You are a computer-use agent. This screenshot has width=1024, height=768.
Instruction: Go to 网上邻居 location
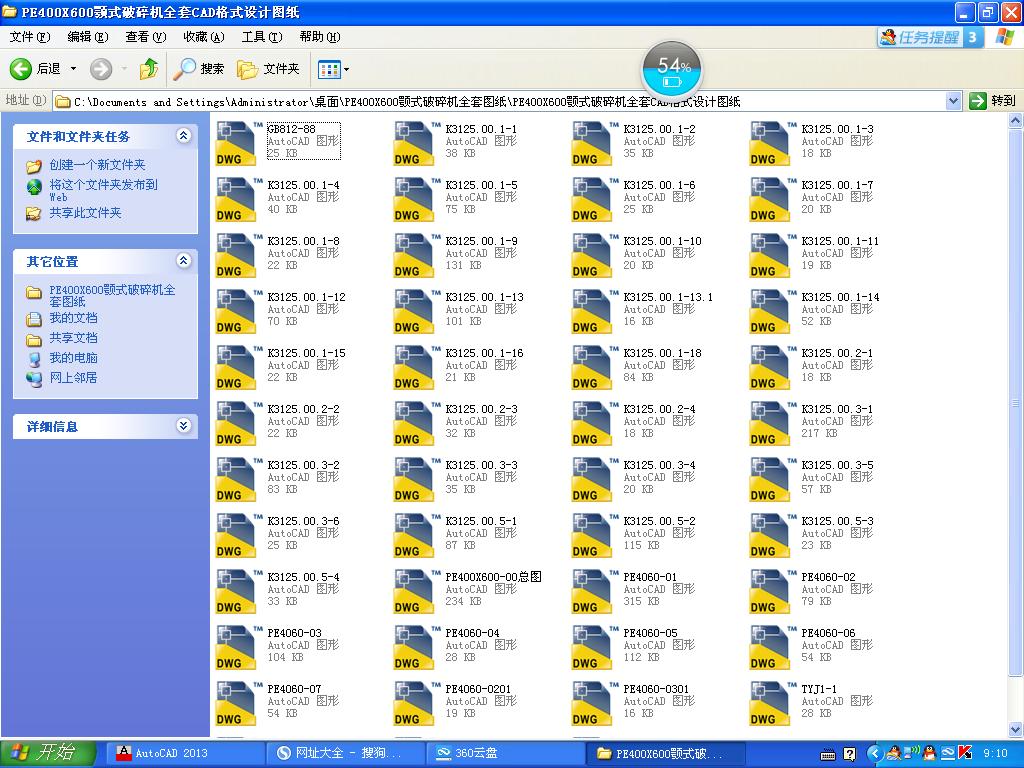(x=73, y=377)
